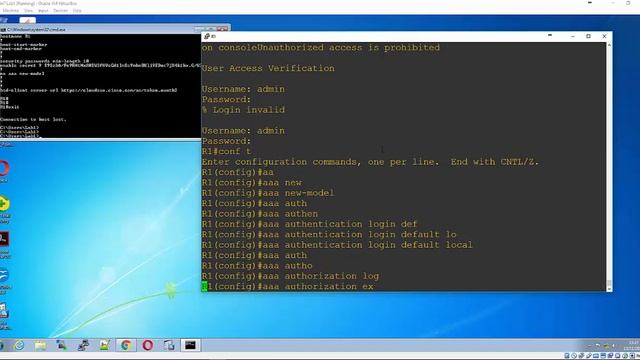Switch to the cmd.exe taskbar button
Image resolution: width=640 pixels, height=360 pixels.
(x=190, y=345)
